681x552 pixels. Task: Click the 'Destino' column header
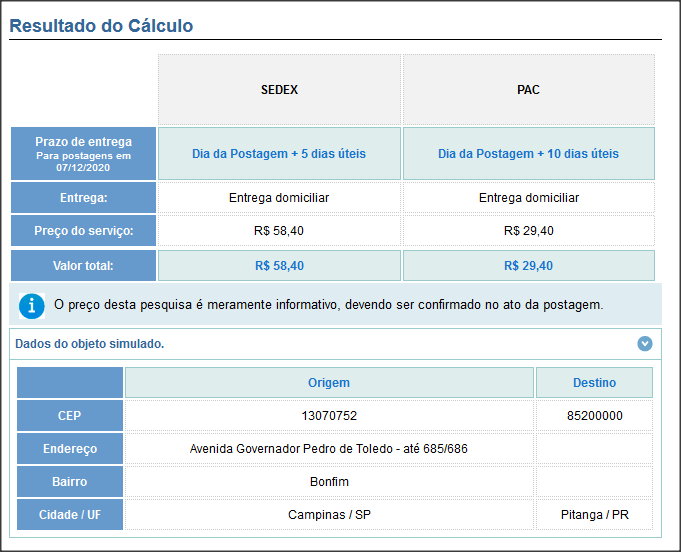[x=595, y=383]
